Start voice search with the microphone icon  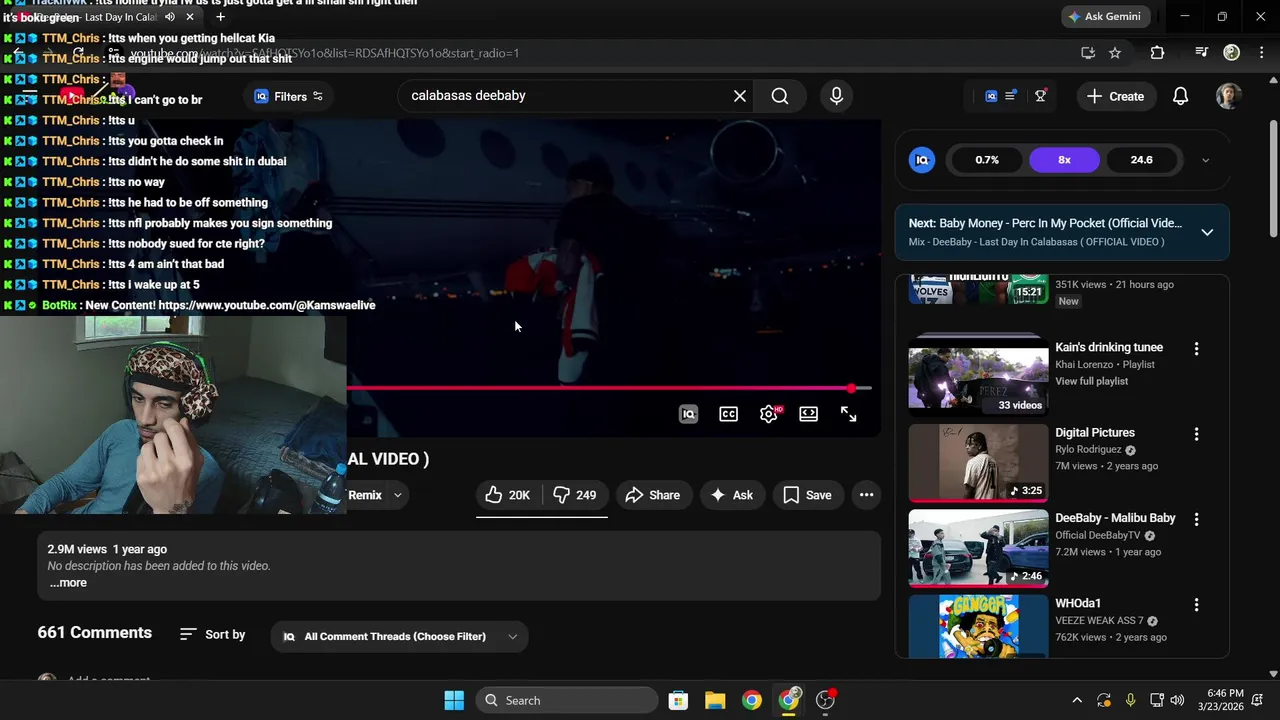[836, 96]
